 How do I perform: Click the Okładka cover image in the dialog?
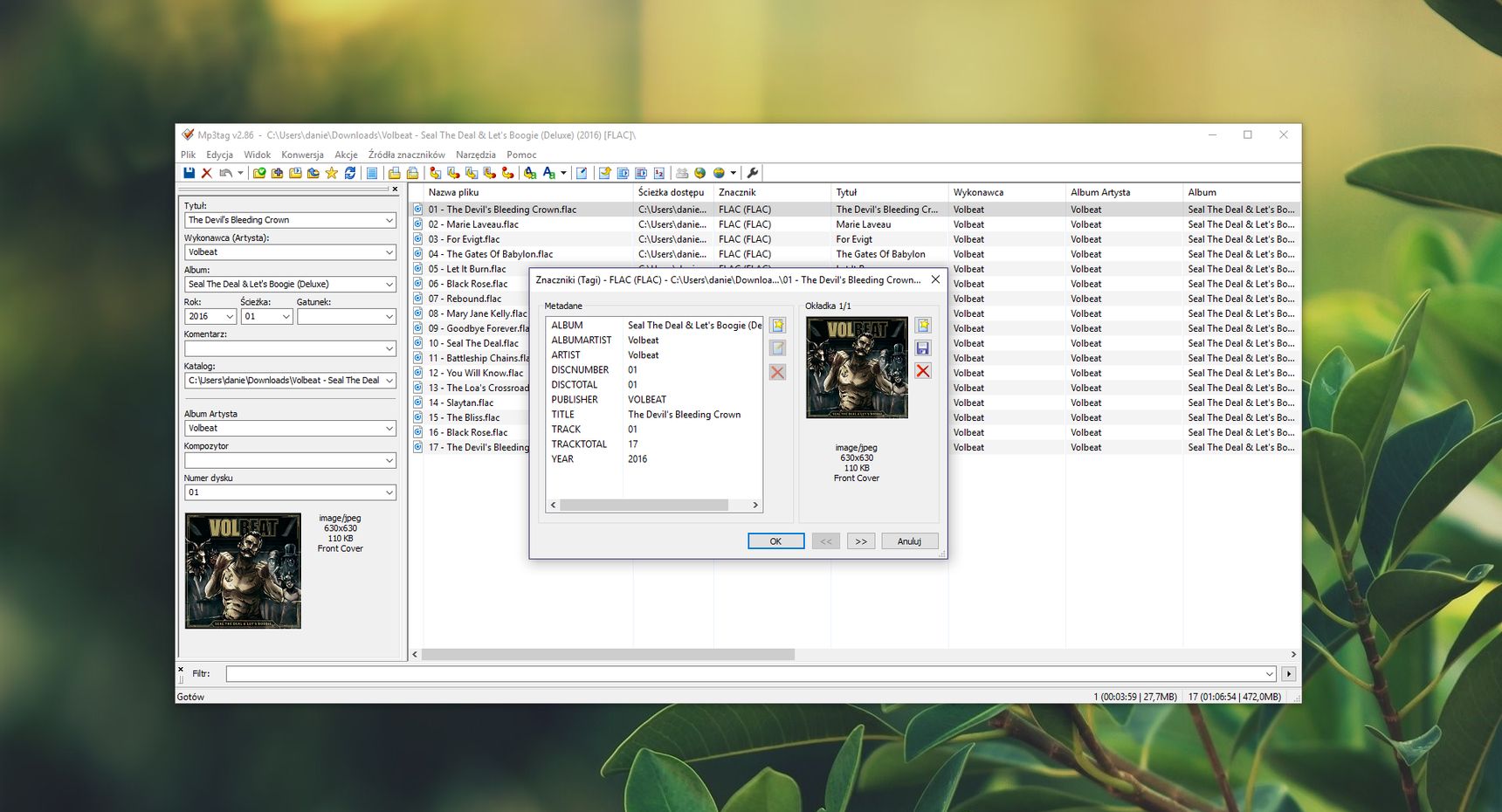(x=857, y=368)
